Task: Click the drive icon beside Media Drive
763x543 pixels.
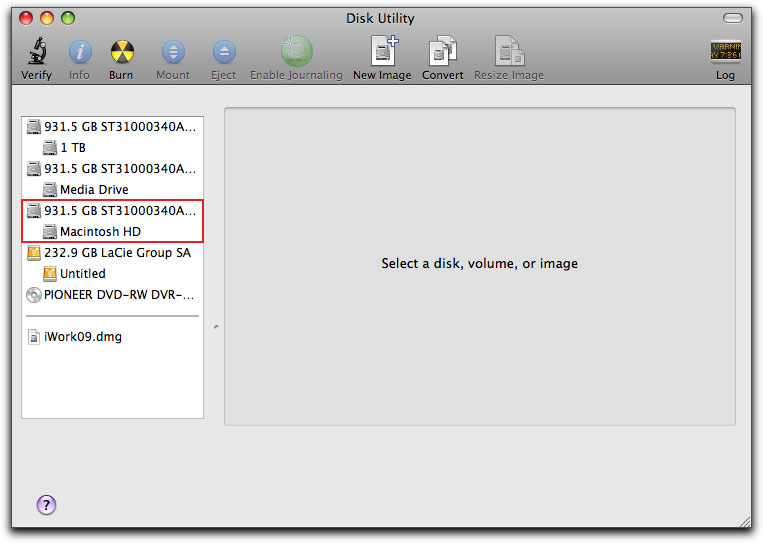Action: pyautogui.click(x=50, y=190)
